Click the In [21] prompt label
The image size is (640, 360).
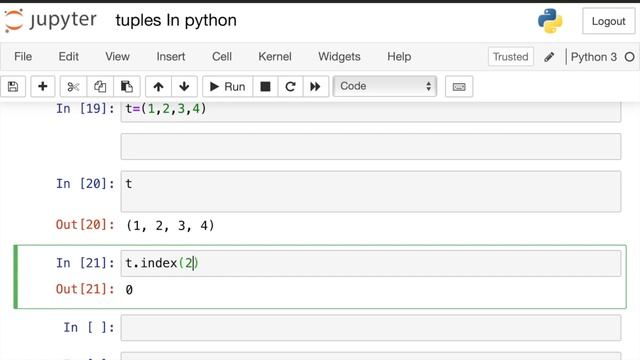tap(85, 263)
